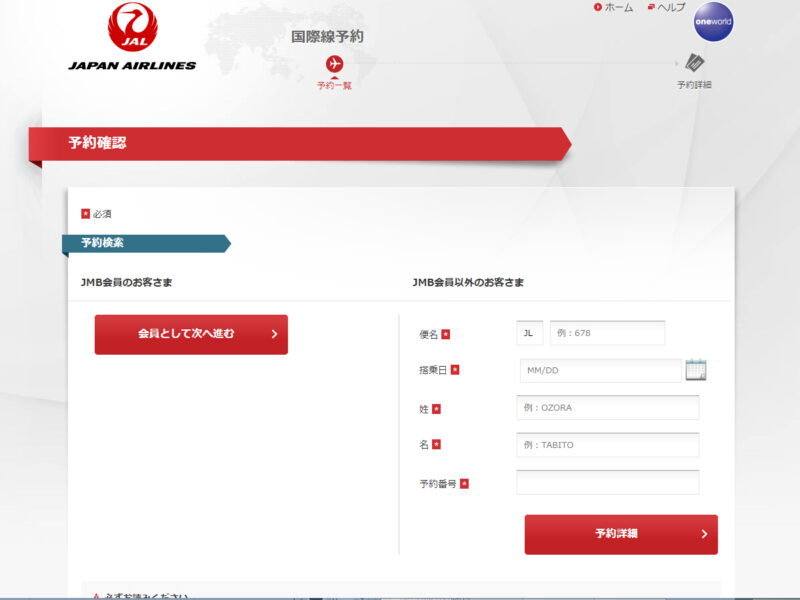
Task: Select the 名 first name field
Action: click(x=607, y=445)
